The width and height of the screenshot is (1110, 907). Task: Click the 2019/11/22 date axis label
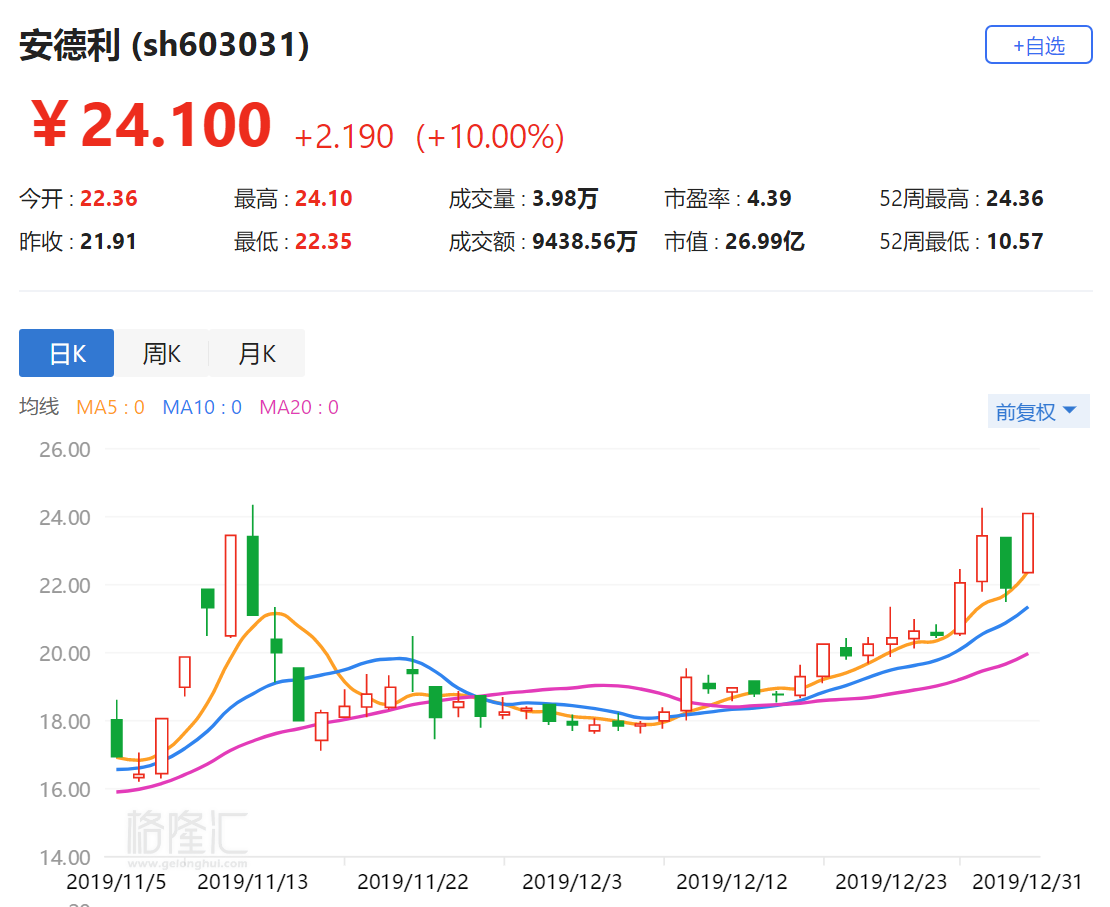[x=413, y=882]
